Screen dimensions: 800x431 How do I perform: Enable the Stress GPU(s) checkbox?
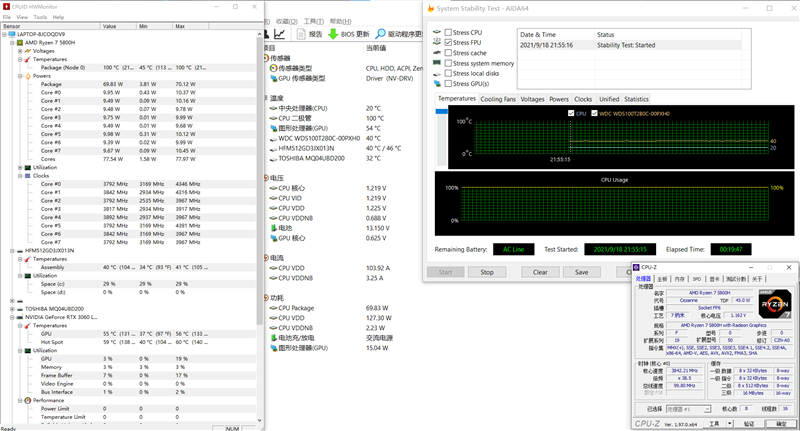[448, 84]
